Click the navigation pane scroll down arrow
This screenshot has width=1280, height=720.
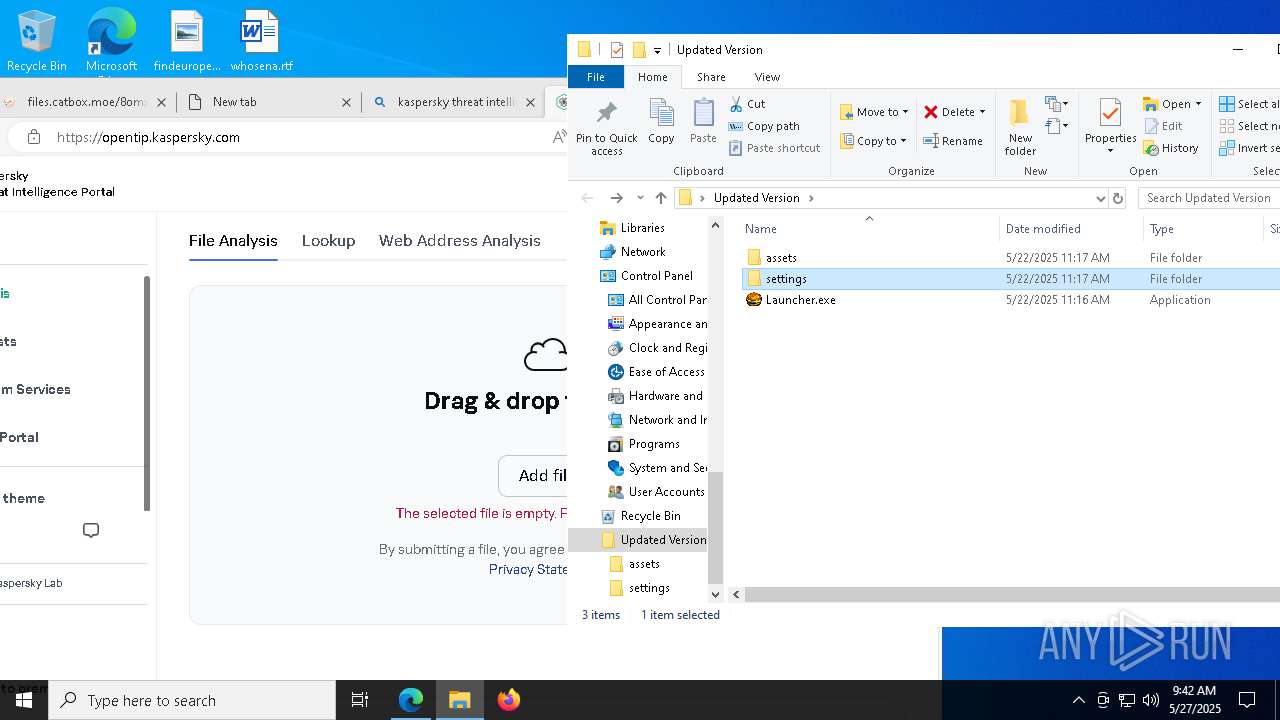pos(715,594)
